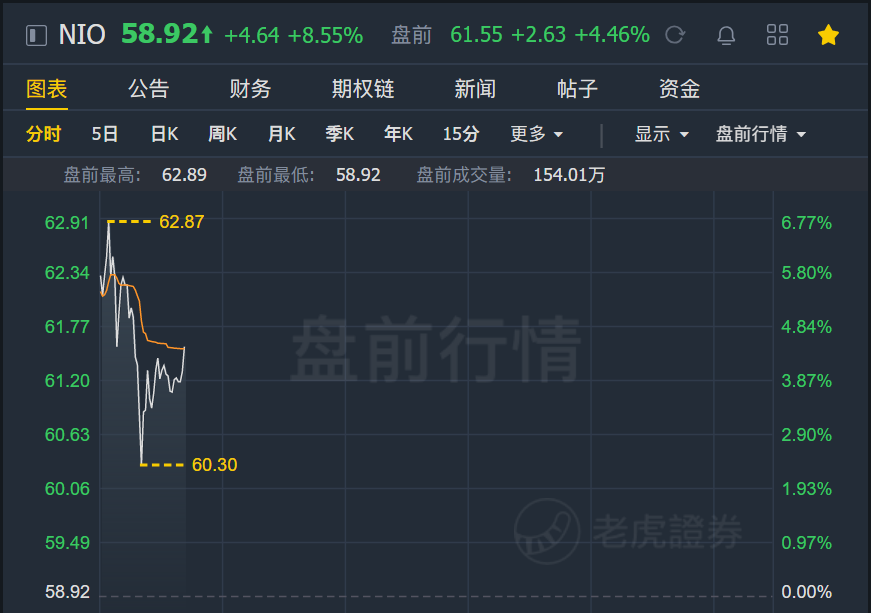Switch to the 财务 tab
The image size is (871, 613).
click(x=250, y=89)
